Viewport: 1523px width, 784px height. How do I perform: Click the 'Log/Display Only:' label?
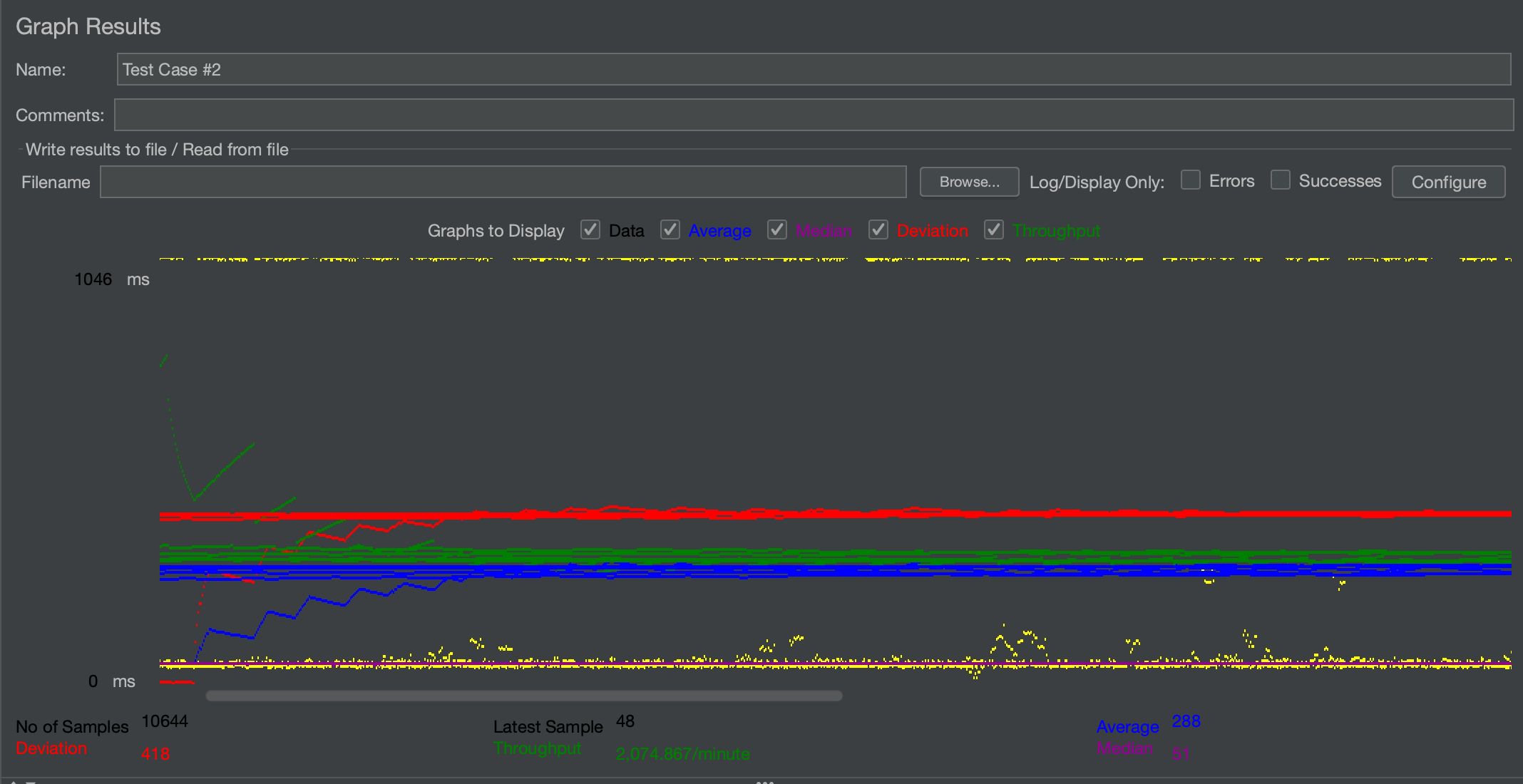click(1097, 182)
